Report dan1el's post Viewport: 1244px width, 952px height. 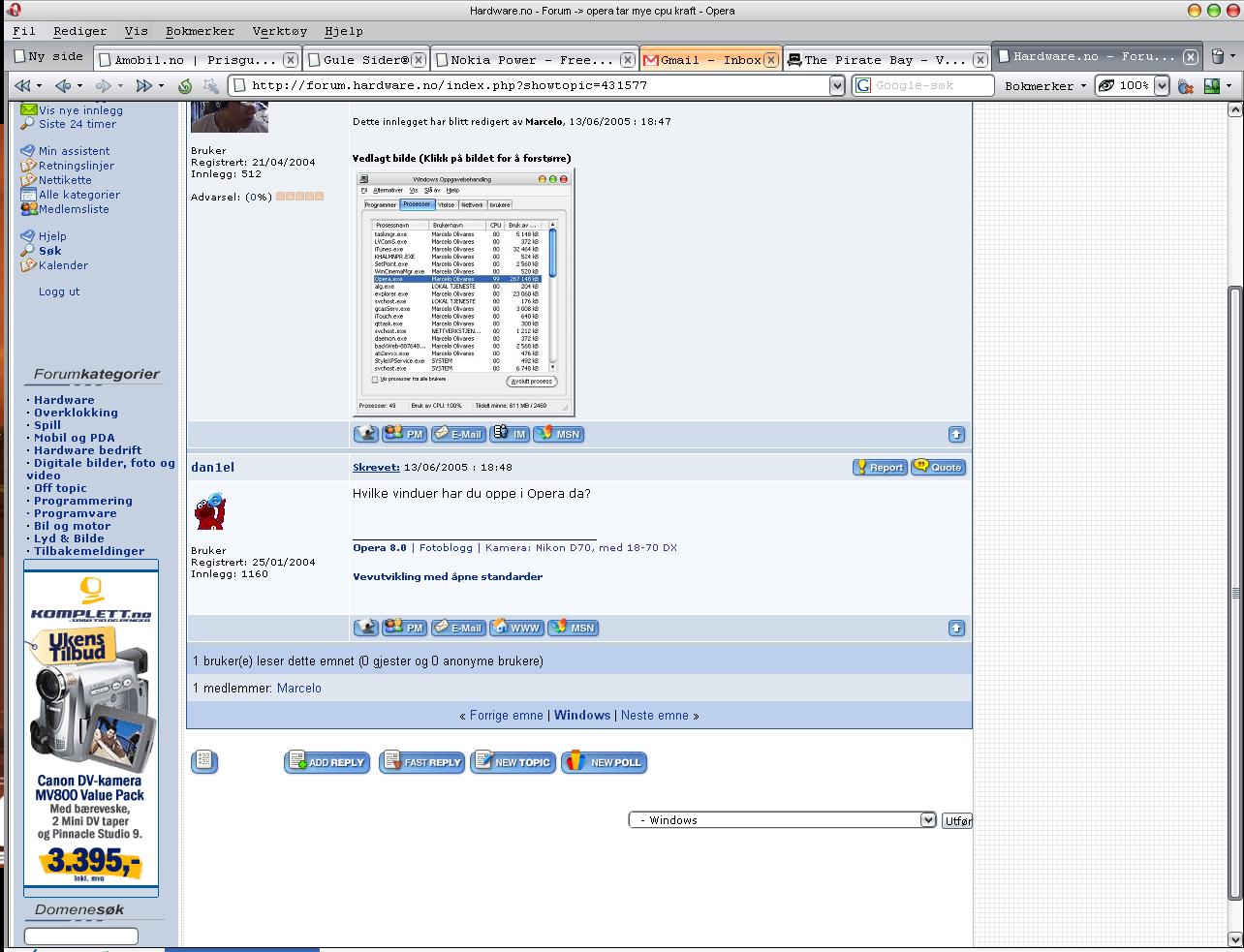tap(879, 467)
